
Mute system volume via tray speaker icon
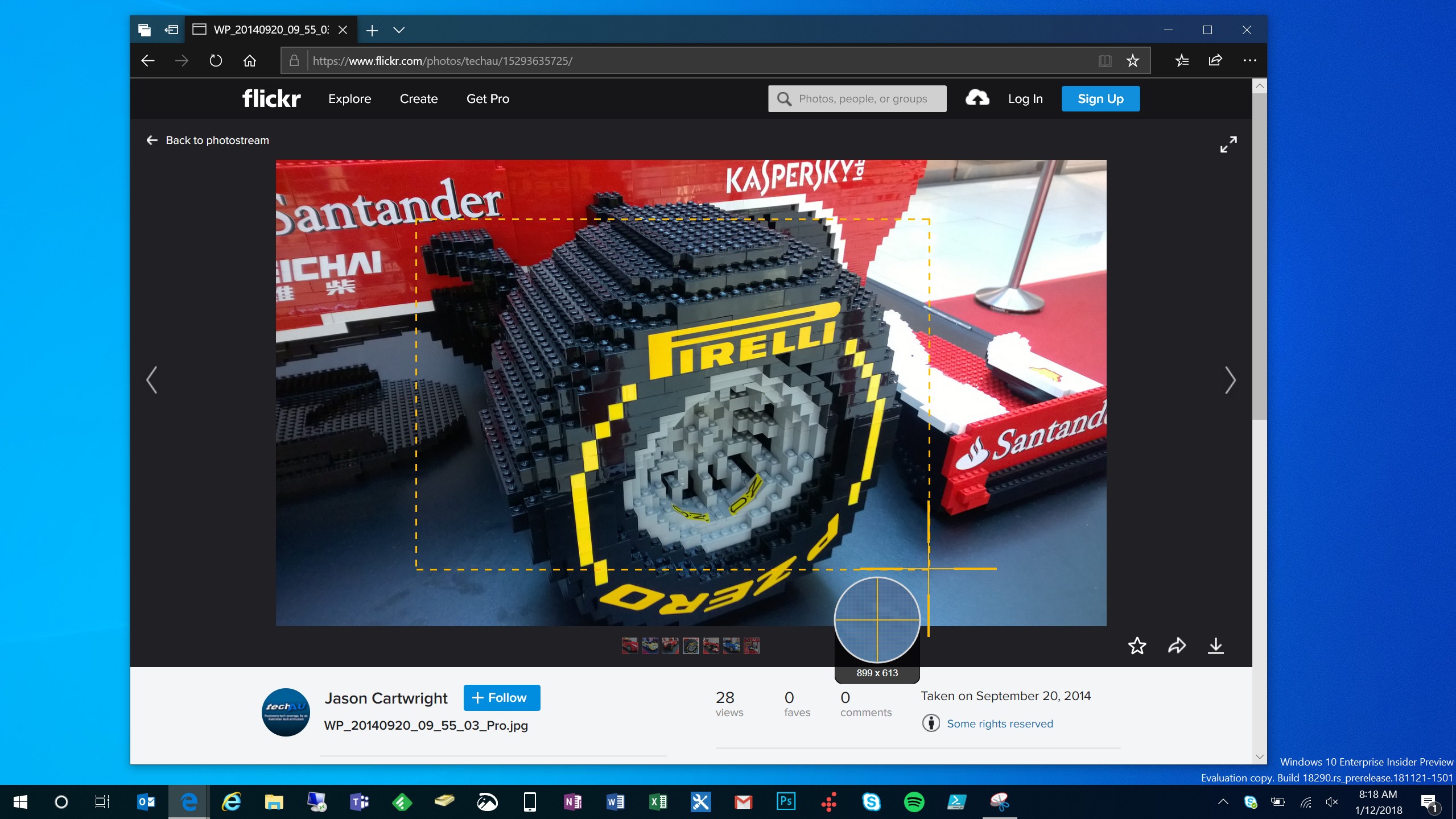tap(1331, 802)
